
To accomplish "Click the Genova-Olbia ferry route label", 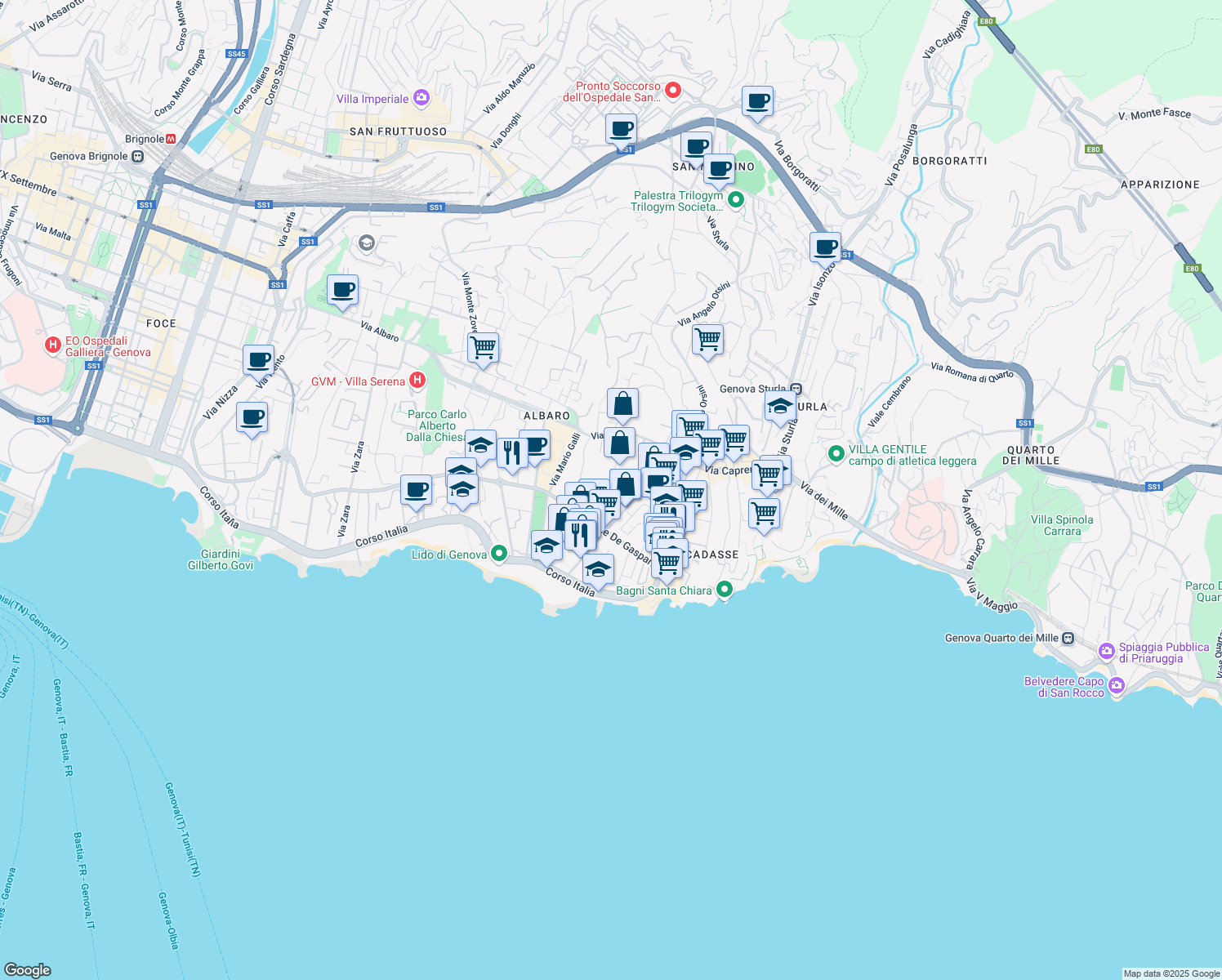I will point(167,920).
